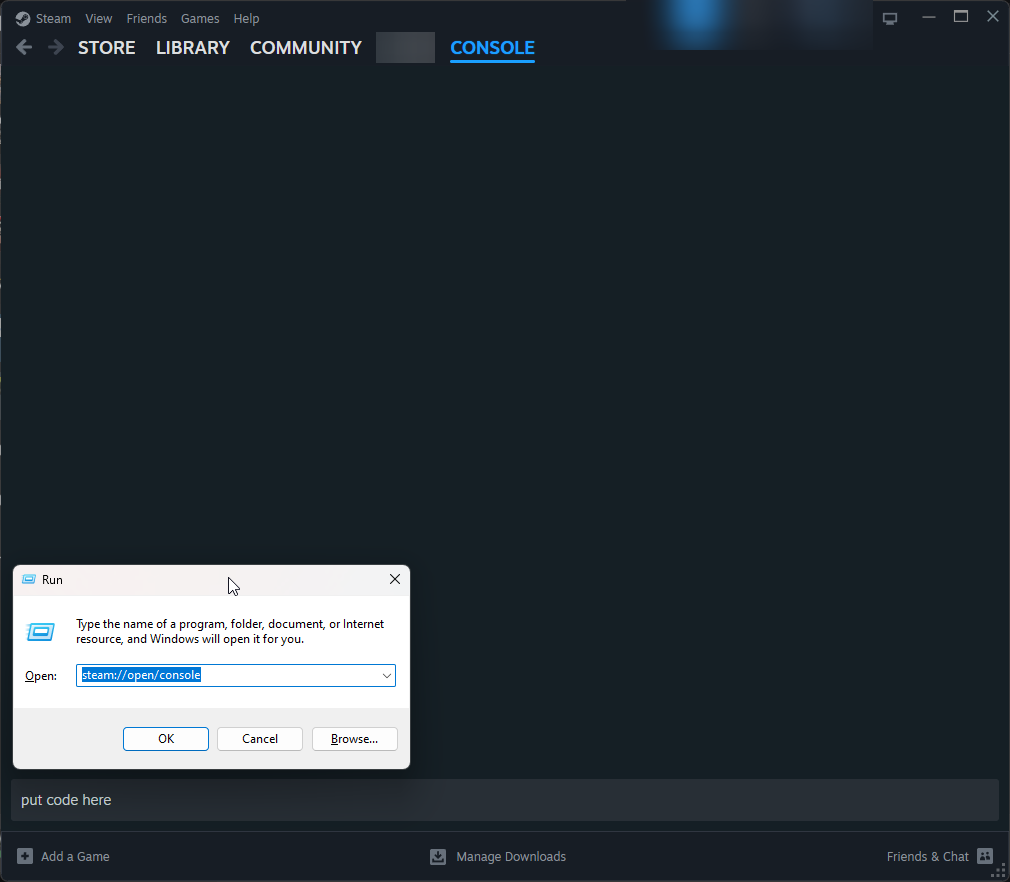
Task: Expand the Open combo box dropdown arrow
Action: (x=386, y=676)
